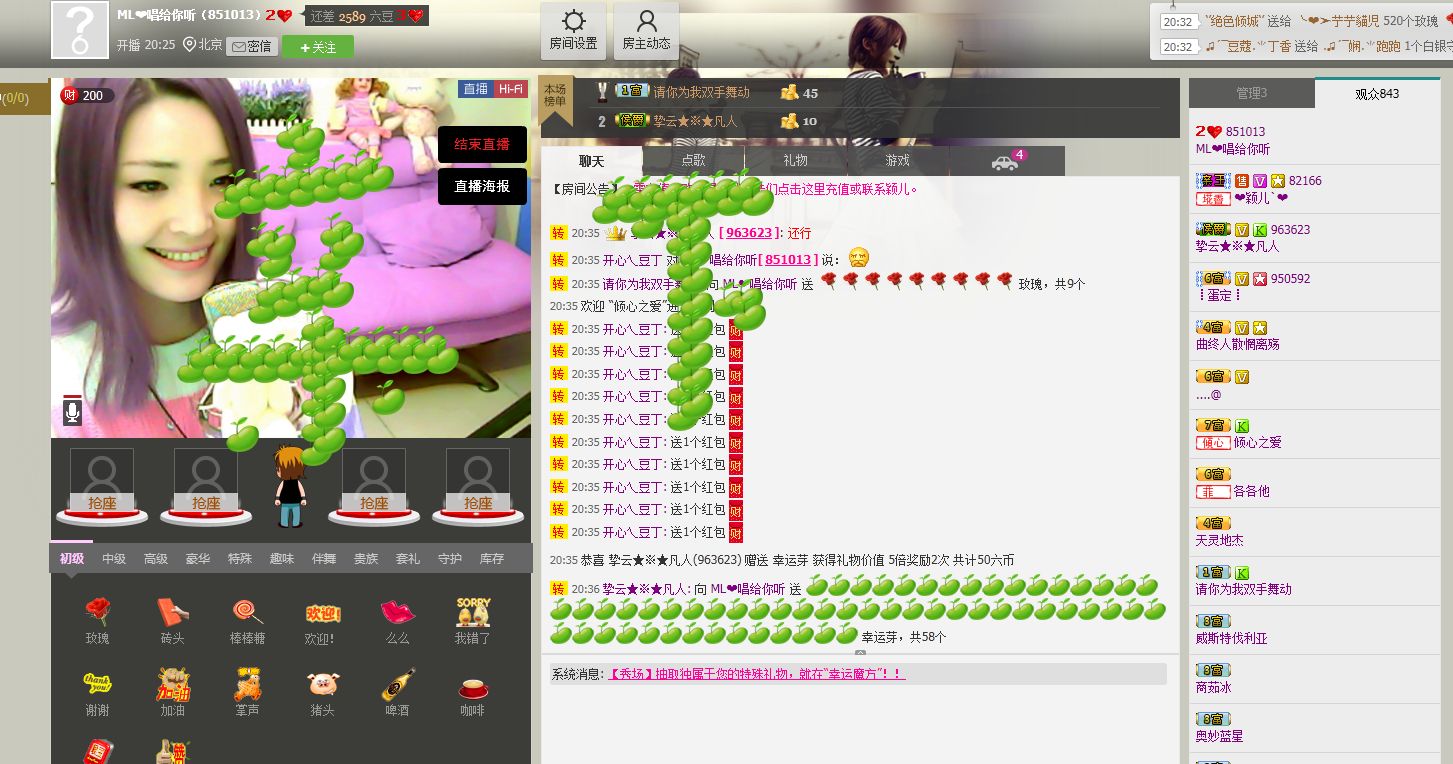Select the Brick (砖头) gift icon
1453x764 pixels.
point(172,612)
